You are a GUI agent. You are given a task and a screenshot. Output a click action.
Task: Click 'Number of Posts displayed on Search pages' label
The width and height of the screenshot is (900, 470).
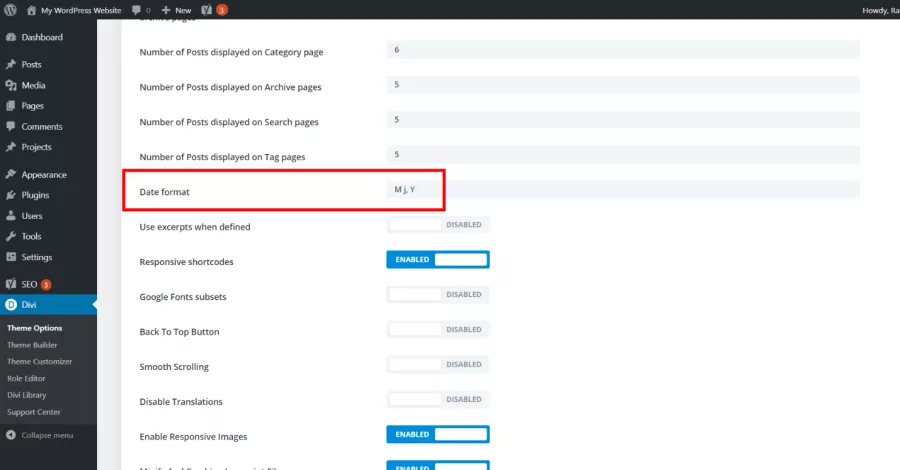point(229,122)
